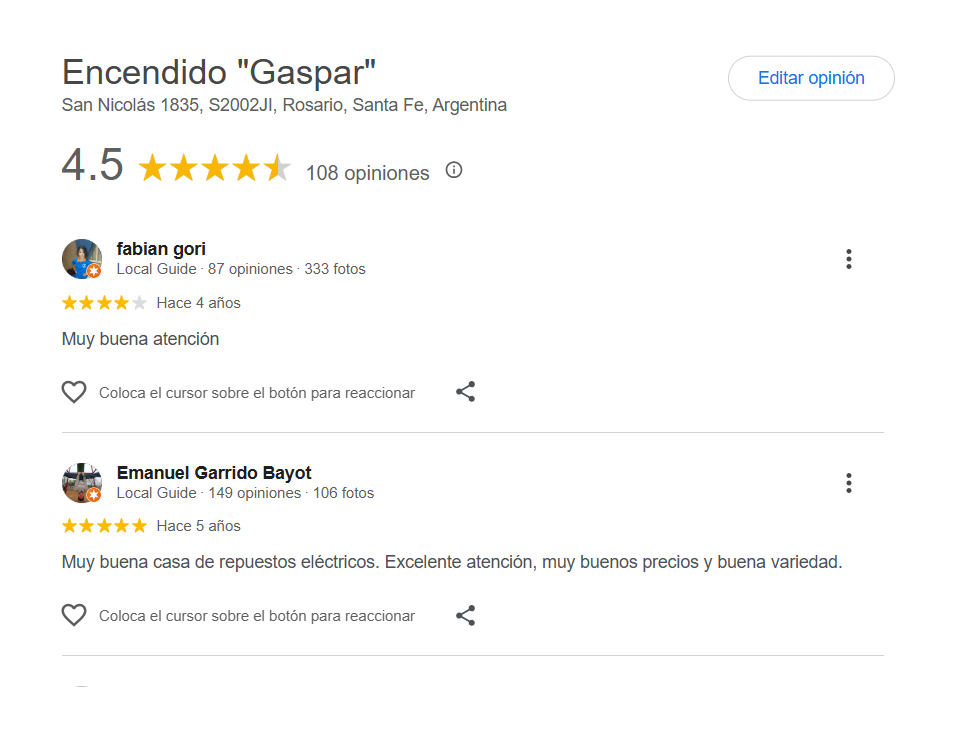Click the Local Guide badge on Emanuel's avatar
Image resolution: width=954 pixels, height=734 pixels.
pos(94,495)
